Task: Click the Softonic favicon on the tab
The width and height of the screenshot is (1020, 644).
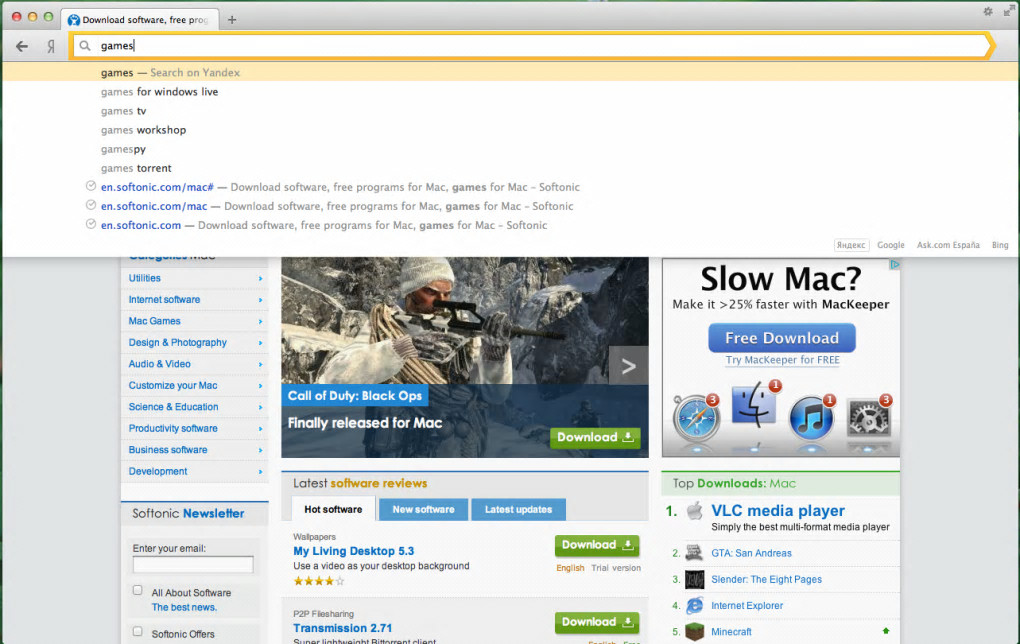Action: [74, 20]
